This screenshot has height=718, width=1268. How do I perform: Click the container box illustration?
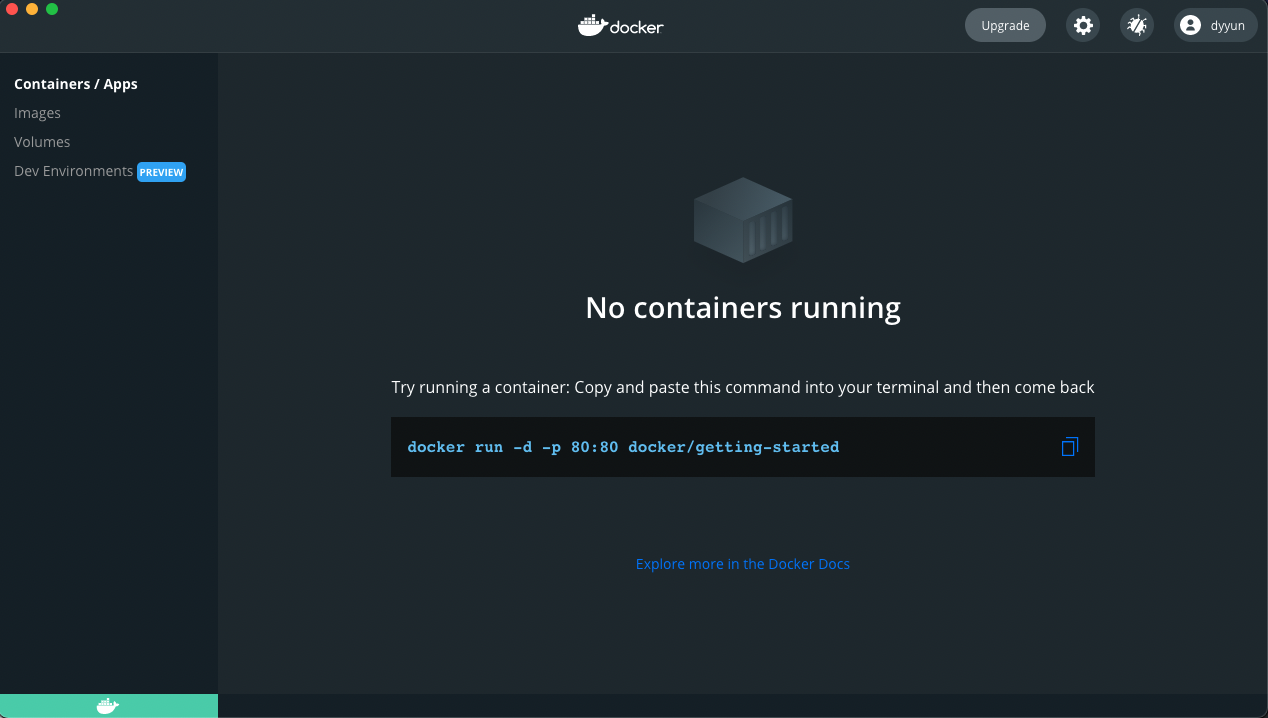pyautogui.click(x=743, y=220)
